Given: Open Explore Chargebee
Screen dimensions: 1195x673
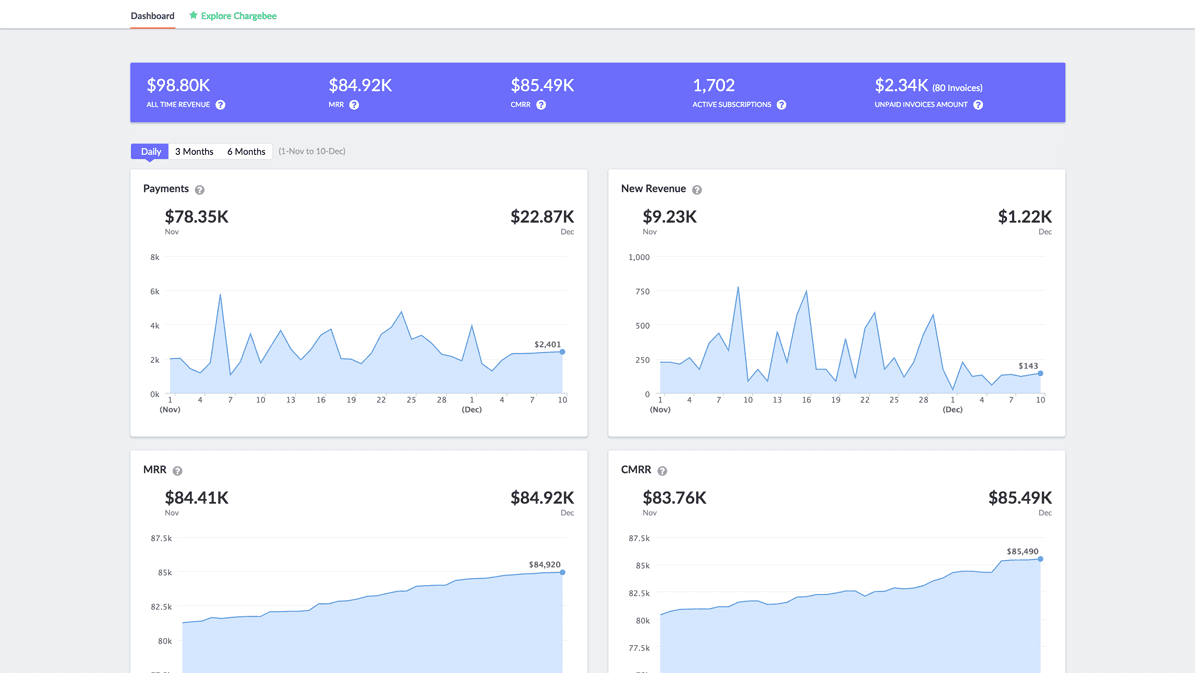Looking at the screenshot, I should 238,15.
